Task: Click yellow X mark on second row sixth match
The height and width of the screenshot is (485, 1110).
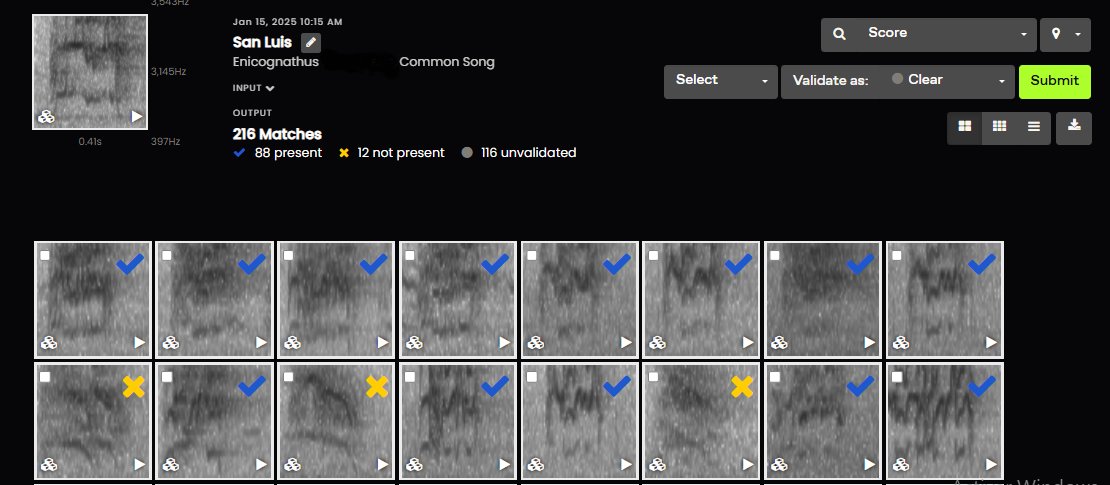Action: pos(742,387)
